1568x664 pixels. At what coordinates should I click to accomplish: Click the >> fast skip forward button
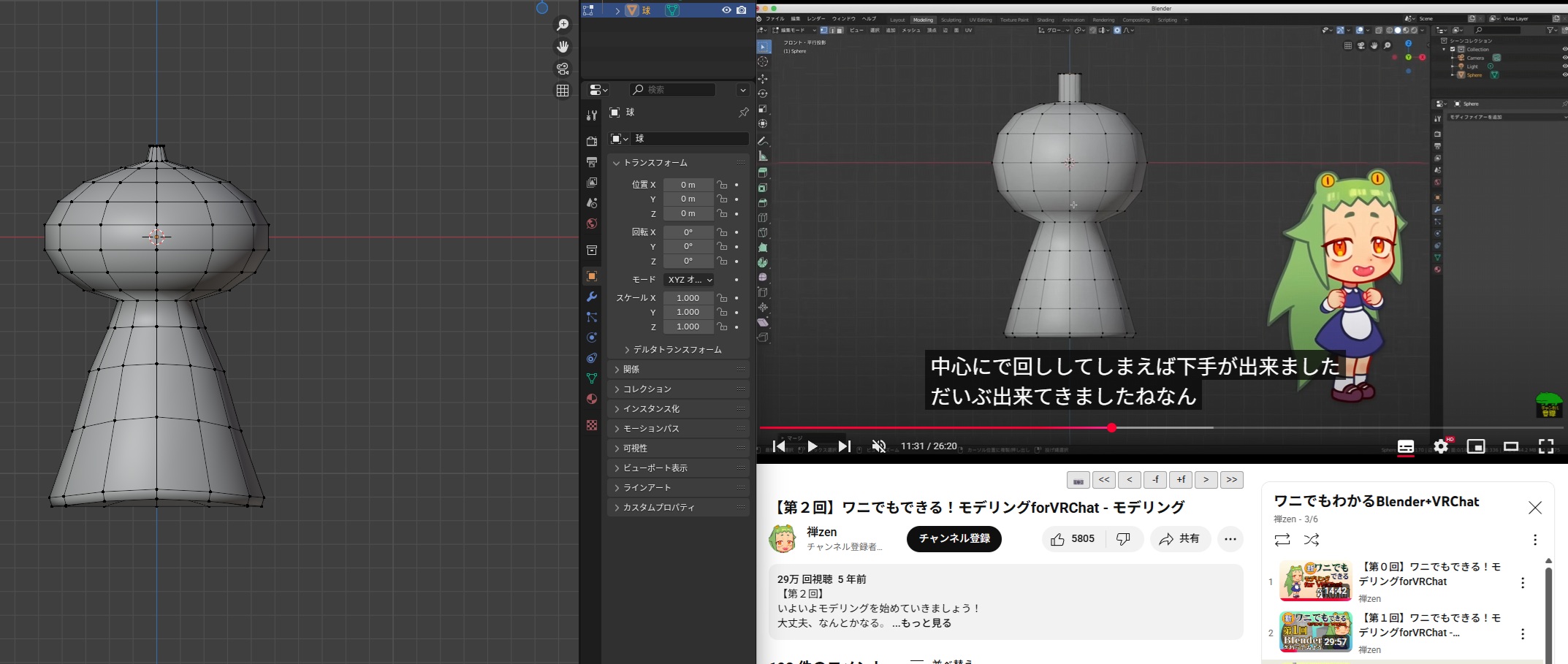click(x=1232, y=480)
